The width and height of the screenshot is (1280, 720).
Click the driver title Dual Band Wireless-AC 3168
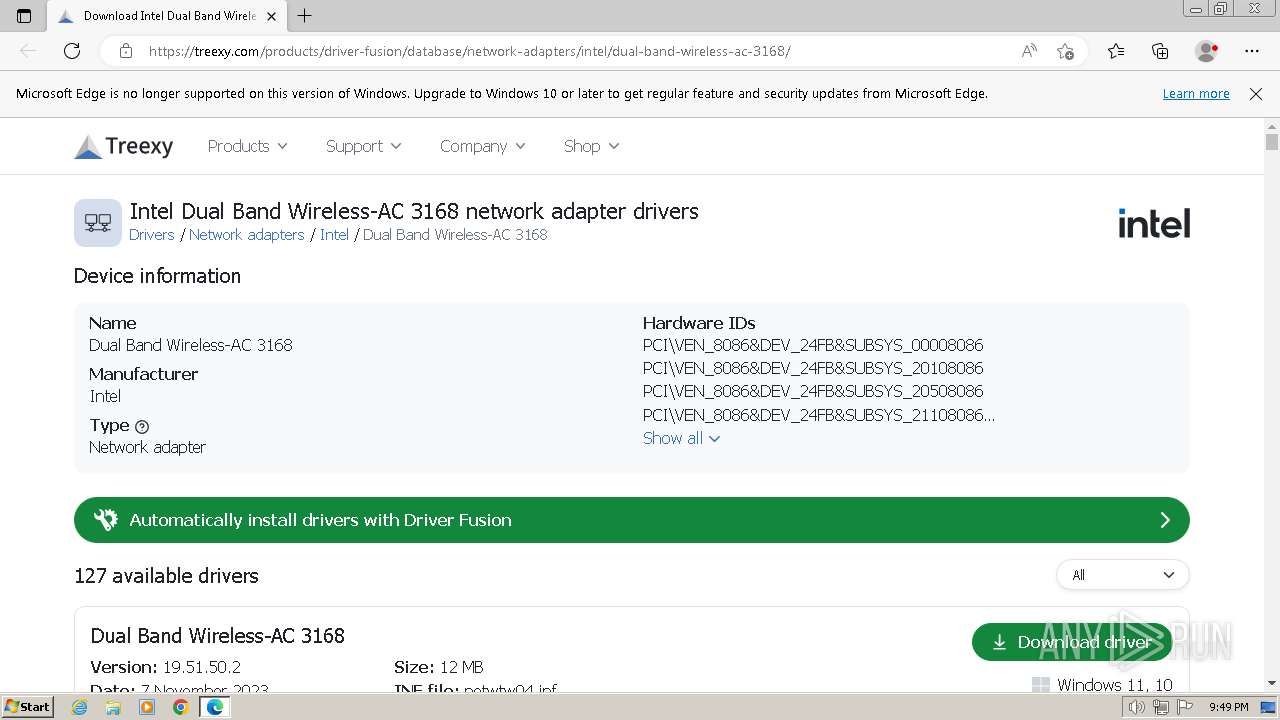point(218,636)
